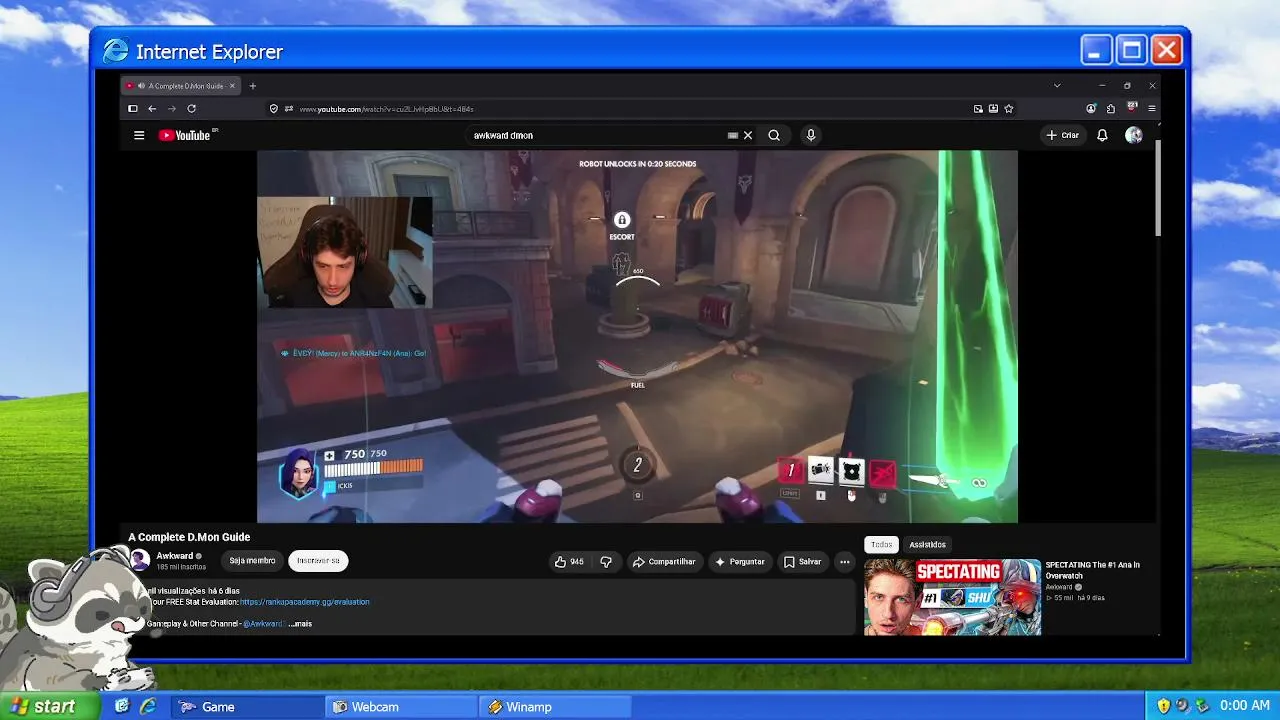Click the 'Seja membro' button
This screenshot has width=1280, height=720.
(x=252, y=561)
